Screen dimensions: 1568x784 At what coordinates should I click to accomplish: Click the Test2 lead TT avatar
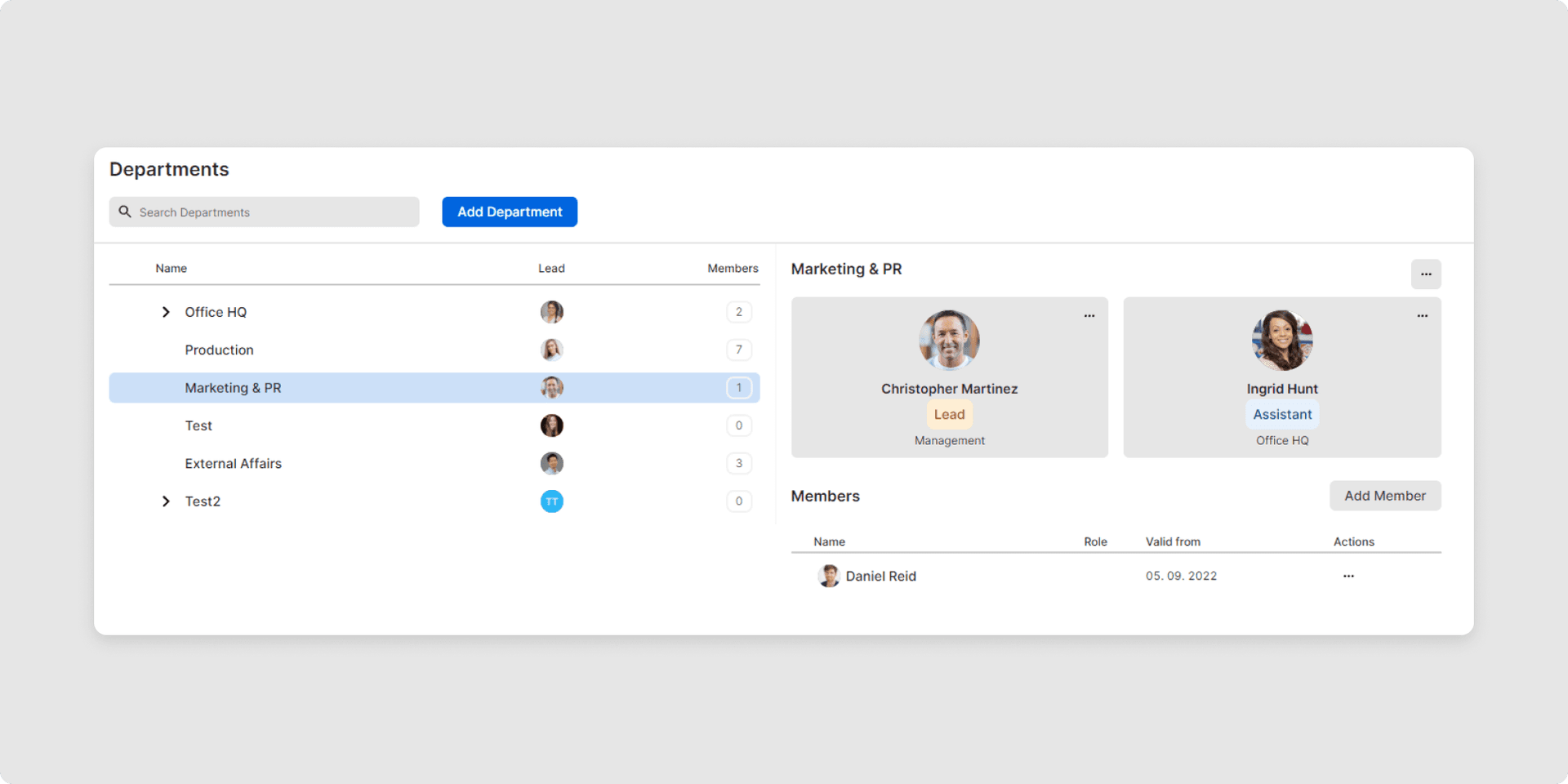[x=551, y=501]
